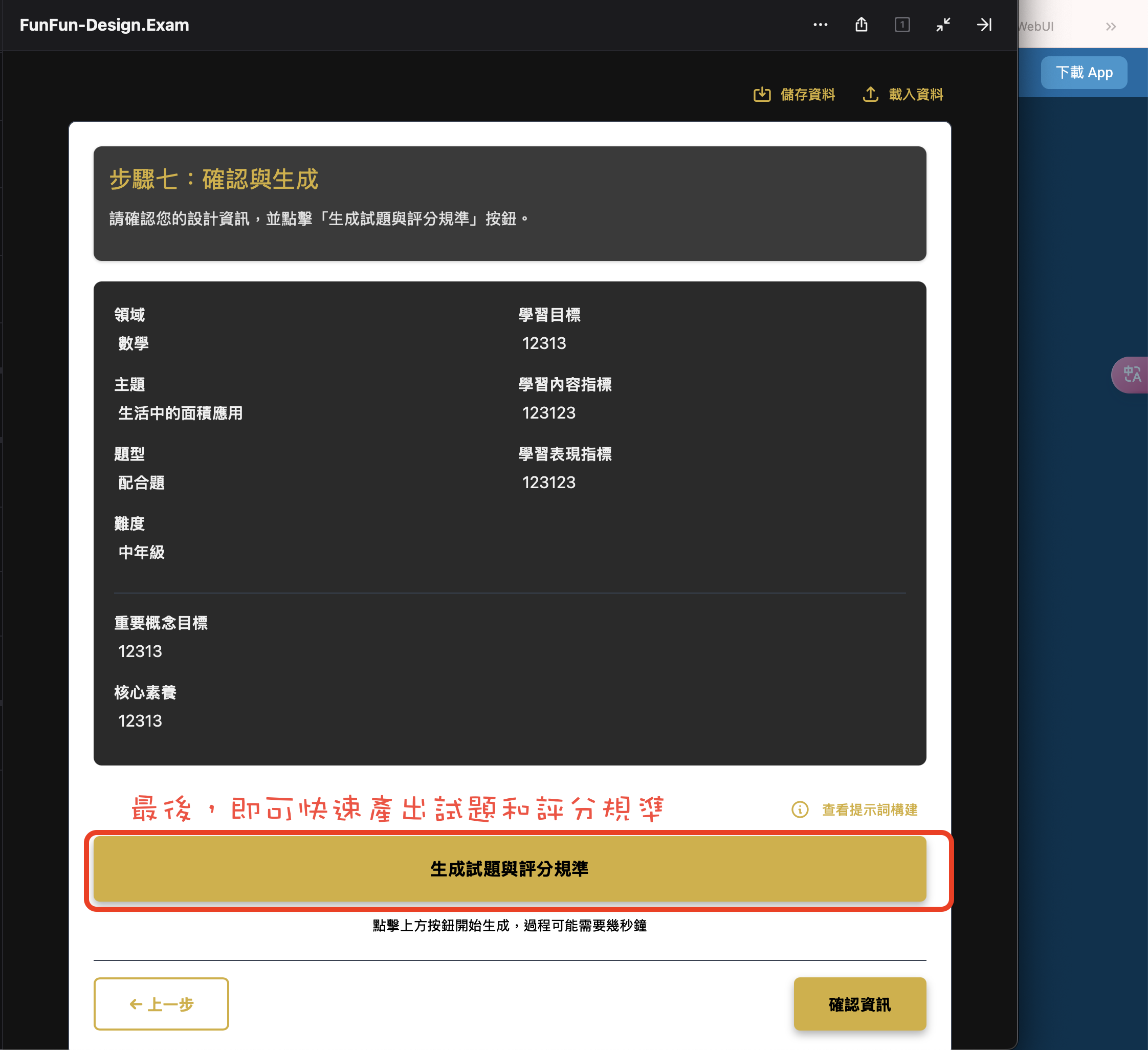The image size is (1148, 1050).
Task: Switch to the WebUI tab
Action: pyautogui.click(x=1036, y=26)
